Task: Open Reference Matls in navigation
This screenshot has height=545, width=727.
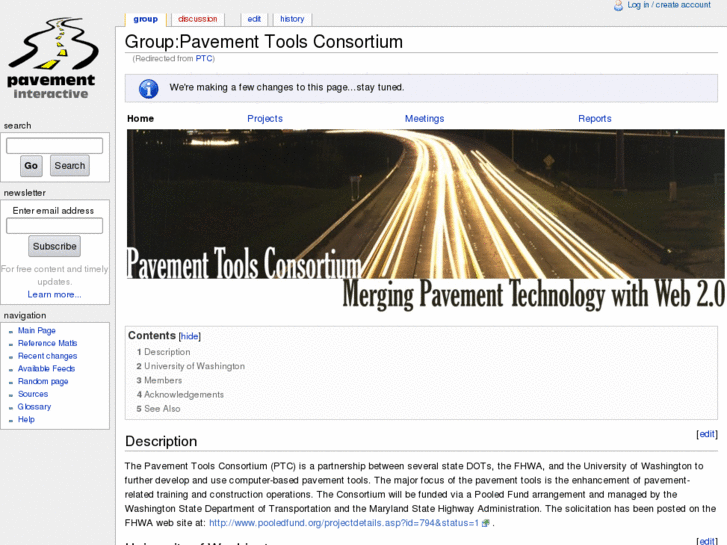Action: [x=47, y=343]
